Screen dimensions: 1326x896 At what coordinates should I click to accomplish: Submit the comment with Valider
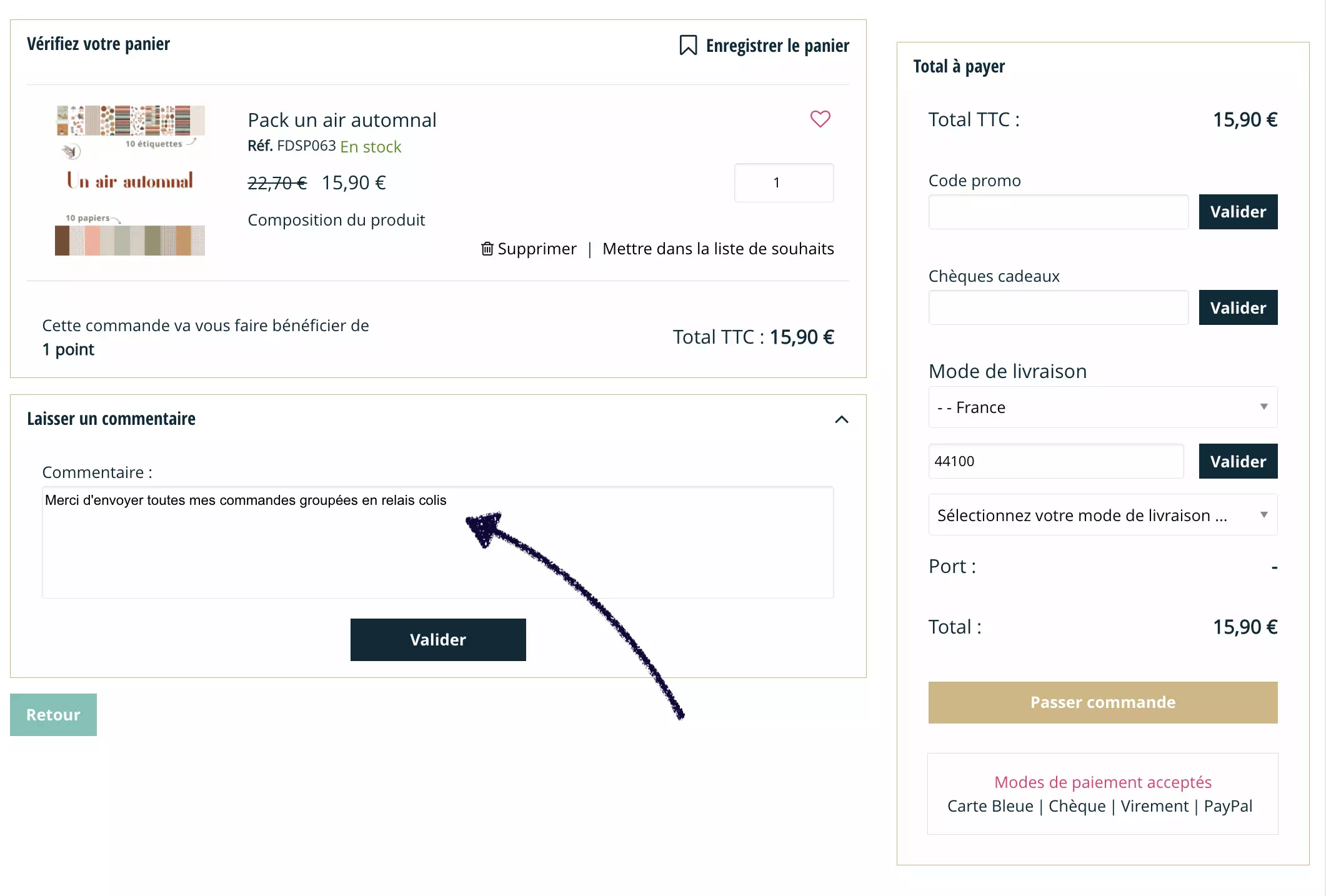pyautogui.click(x=438, y=640)
